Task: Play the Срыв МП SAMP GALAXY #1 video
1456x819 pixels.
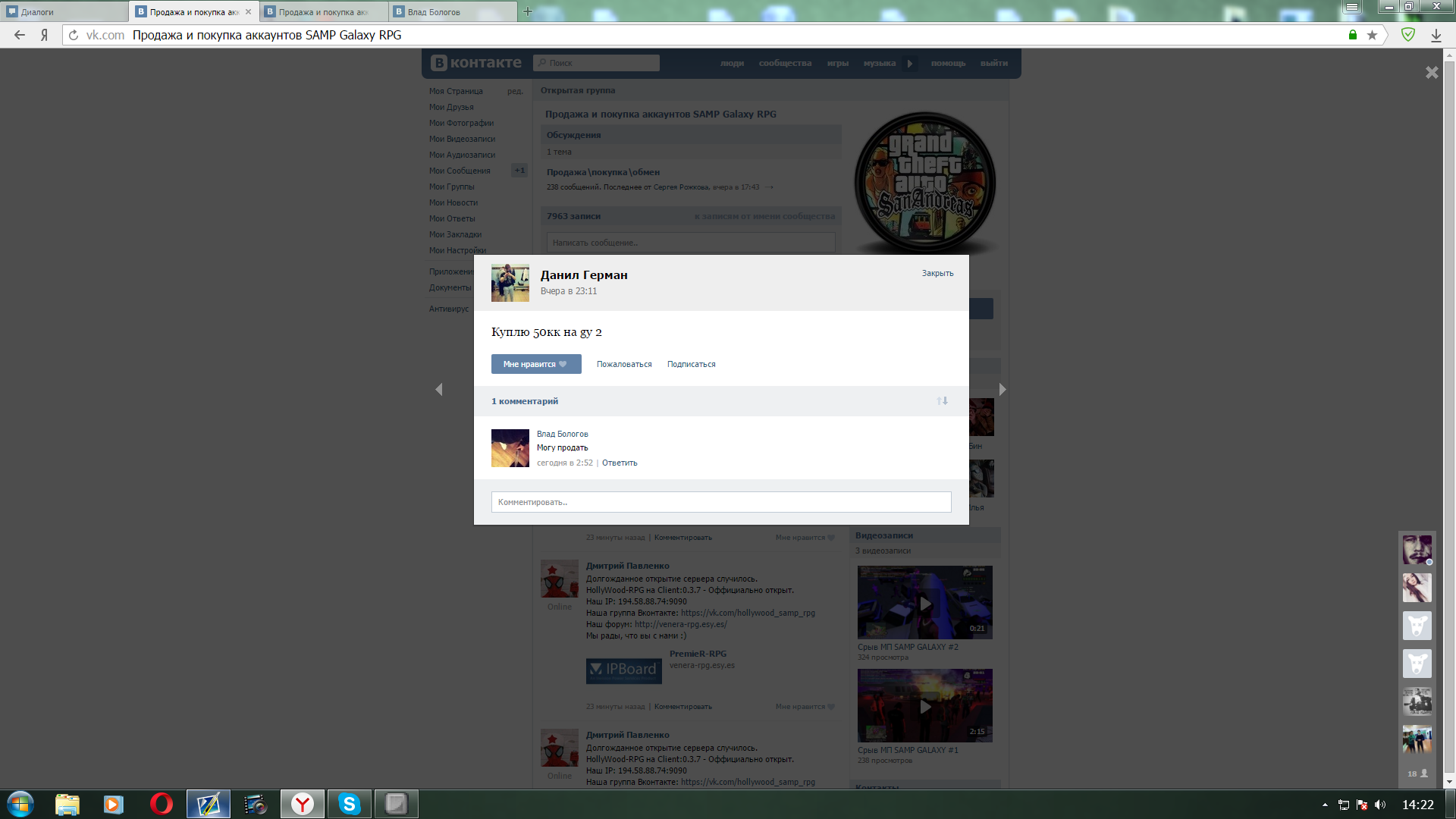Action: click(925, 706)
